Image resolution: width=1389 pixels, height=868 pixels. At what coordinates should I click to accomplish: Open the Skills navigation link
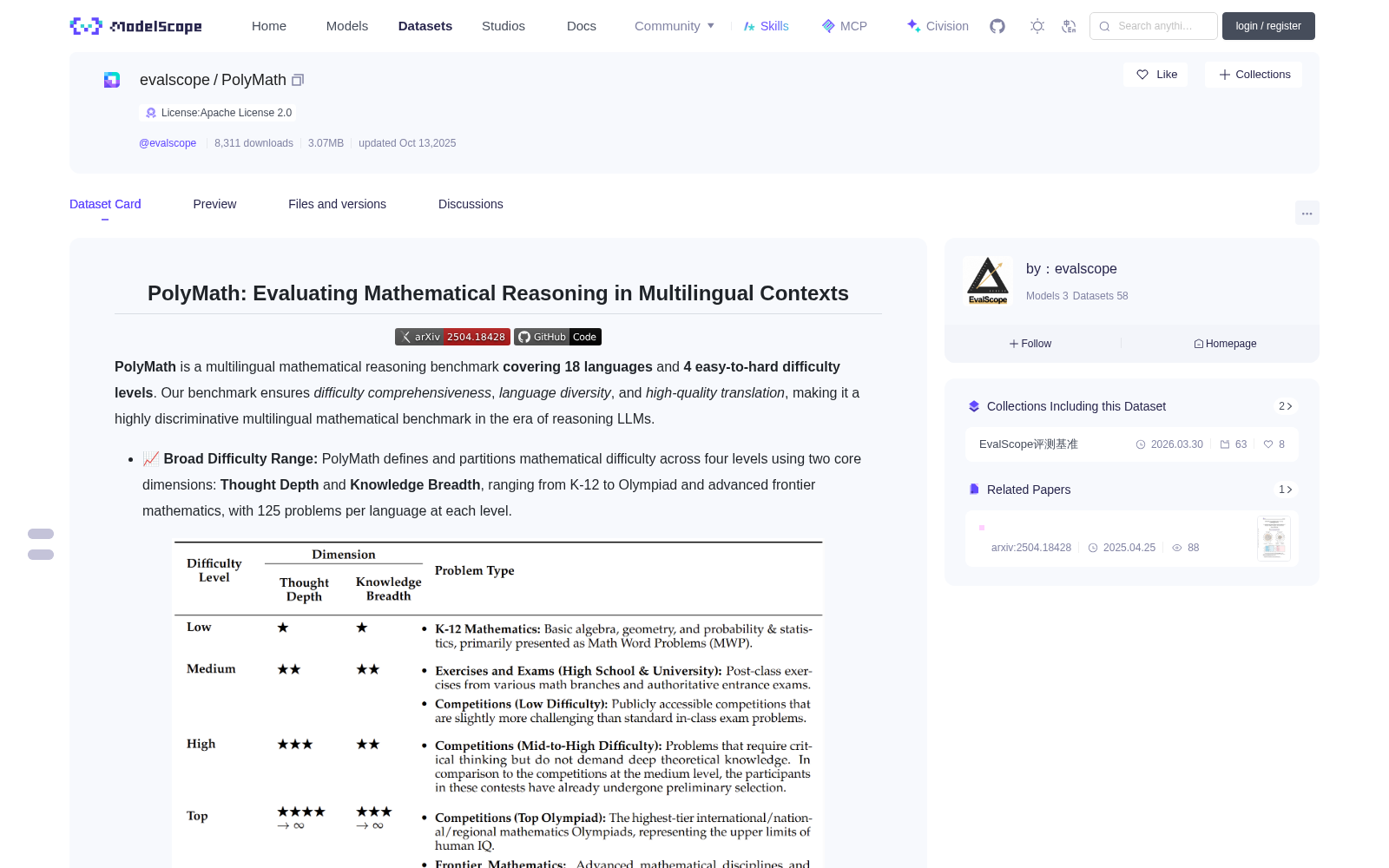tap(766, 26)
